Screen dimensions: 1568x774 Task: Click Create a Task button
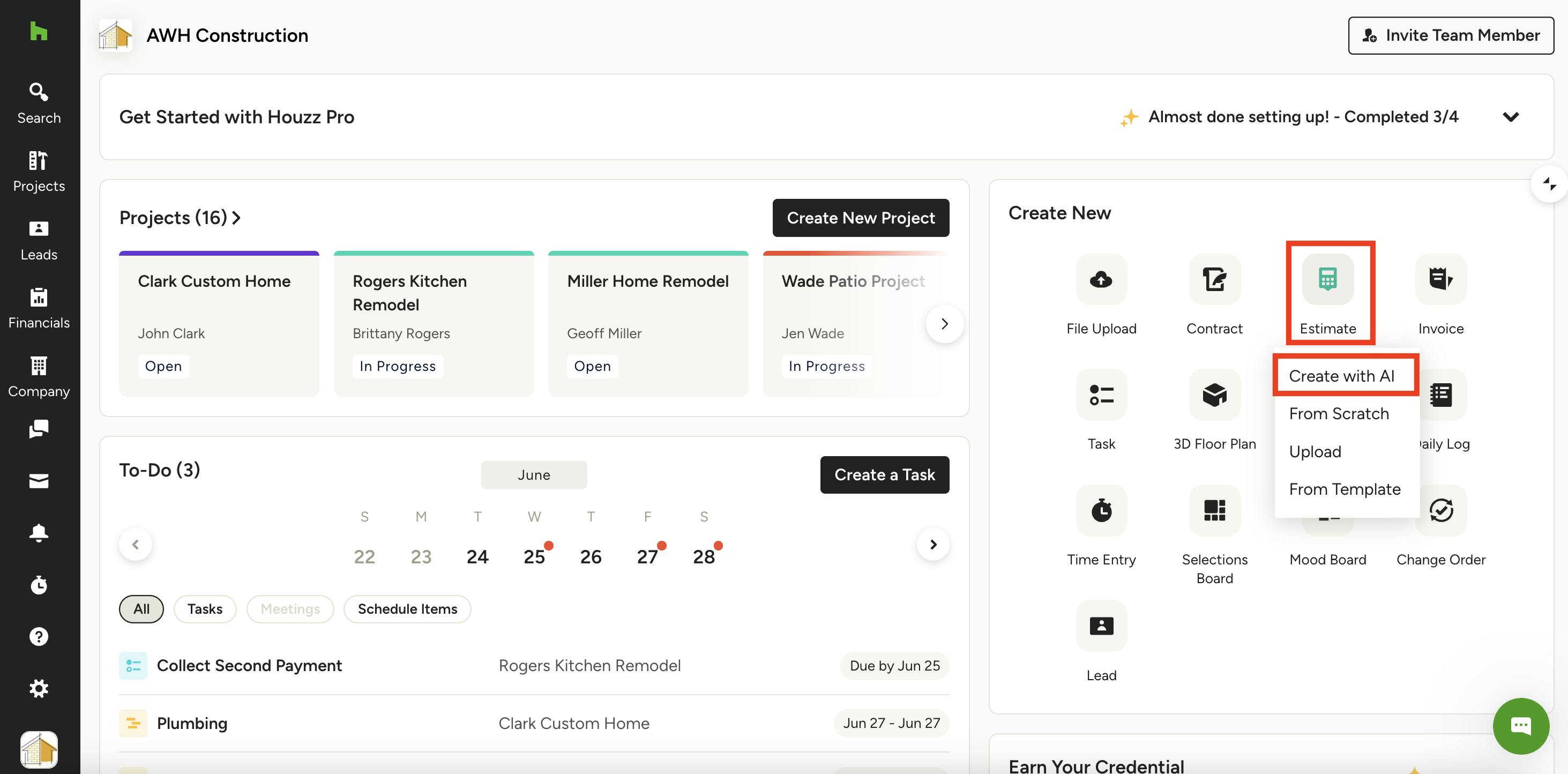tap(884, 474)
